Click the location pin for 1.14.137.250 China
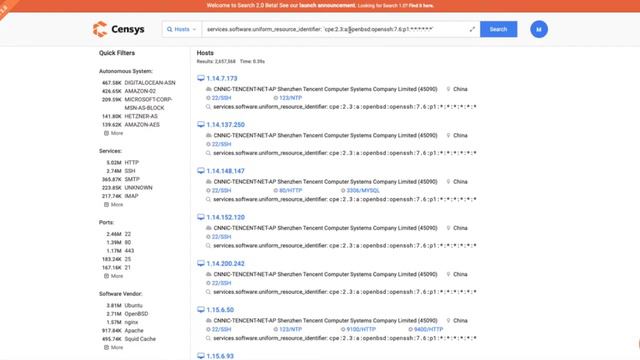Viewport: 640px width, 360px height. click(x=448, y=136)
